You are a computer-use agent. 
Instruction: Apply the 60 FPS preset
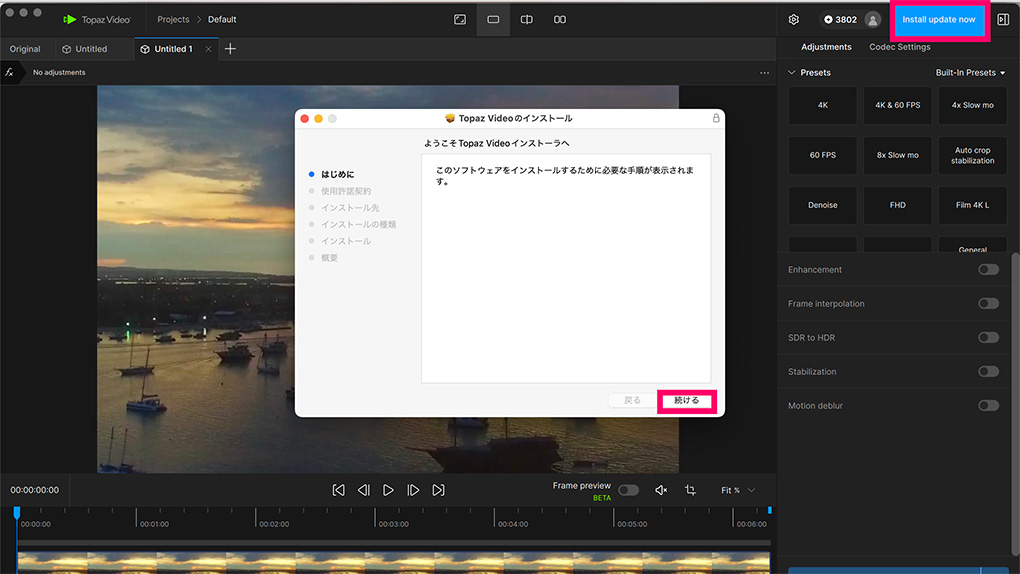[x=822, y=155]
